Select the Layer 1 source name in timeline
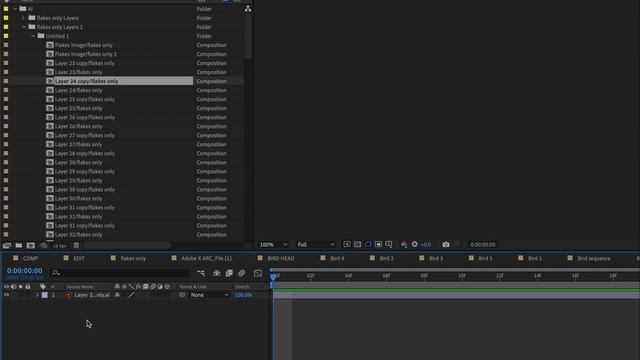Viewport: 640px width, 360px height. coord(92,295)
